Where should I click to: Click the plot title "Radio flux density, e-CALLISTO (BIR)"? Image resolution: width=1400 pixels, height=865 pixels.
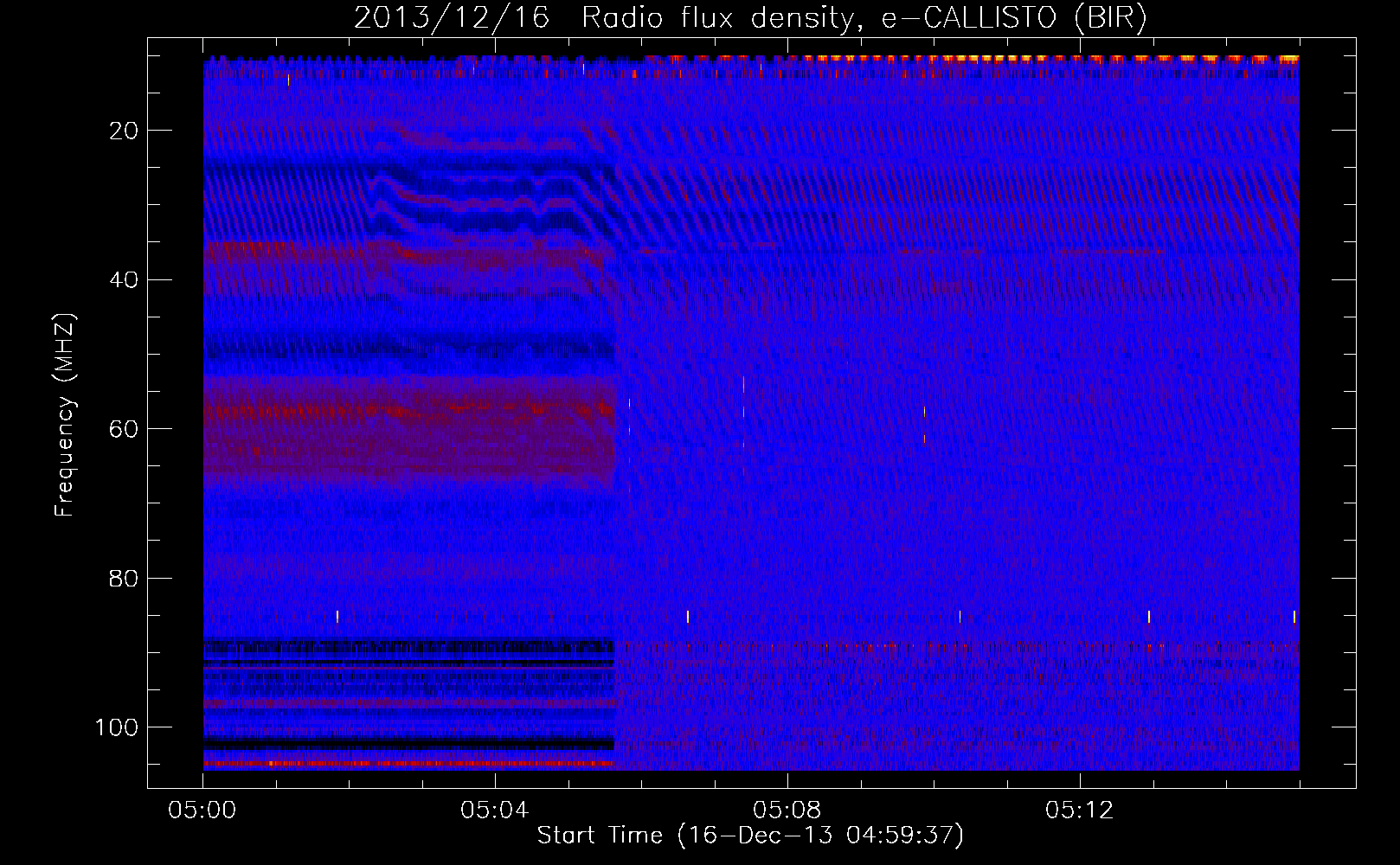tap(864, 18)
